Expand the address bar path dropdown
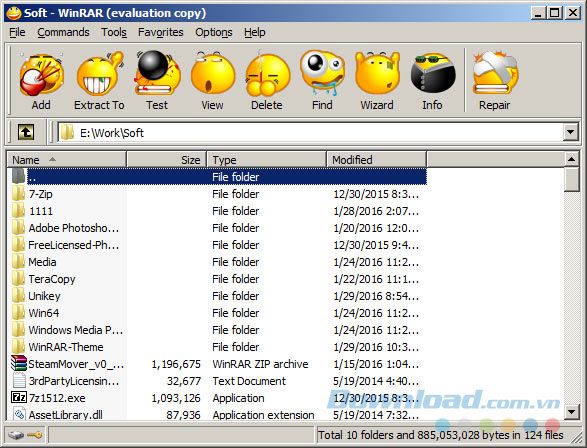Screen dimensions: 587x448 pyautogui.click(x=571, y=132)
